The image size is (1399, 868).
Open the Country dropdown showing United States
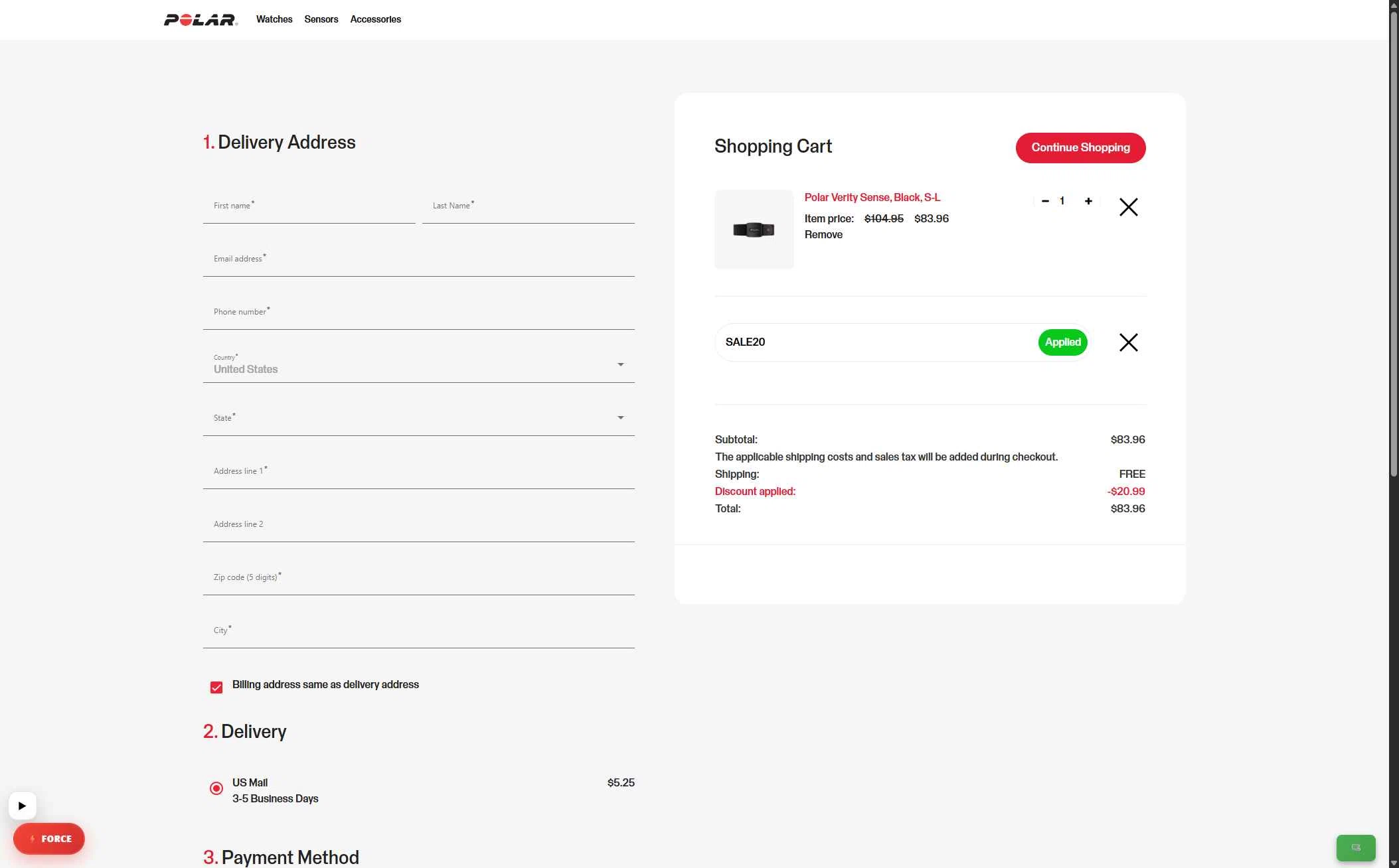click(419, 366)
